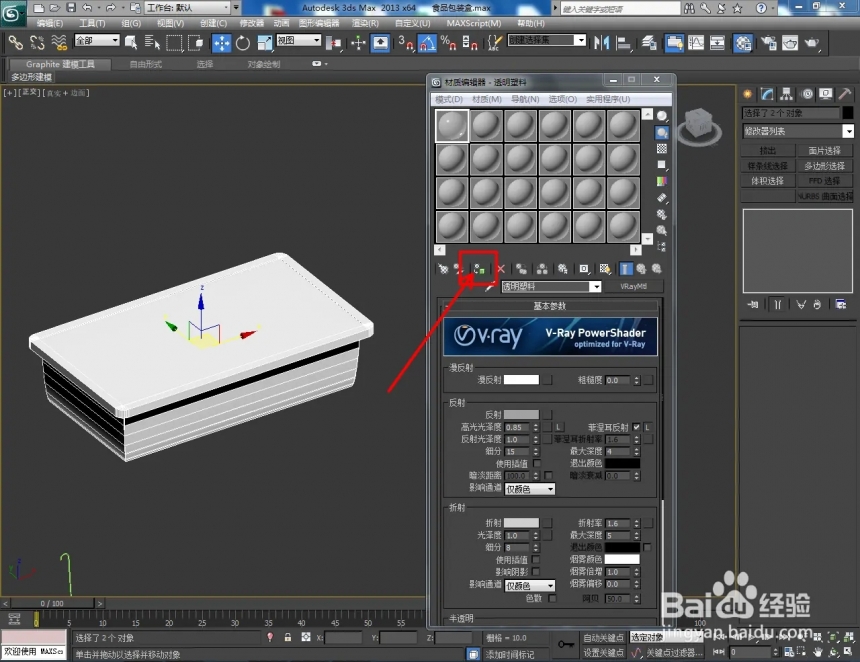Toggle refraction Use interpolation checkbox
Viewport: 860px width, 662px height.
coord(536,559)
